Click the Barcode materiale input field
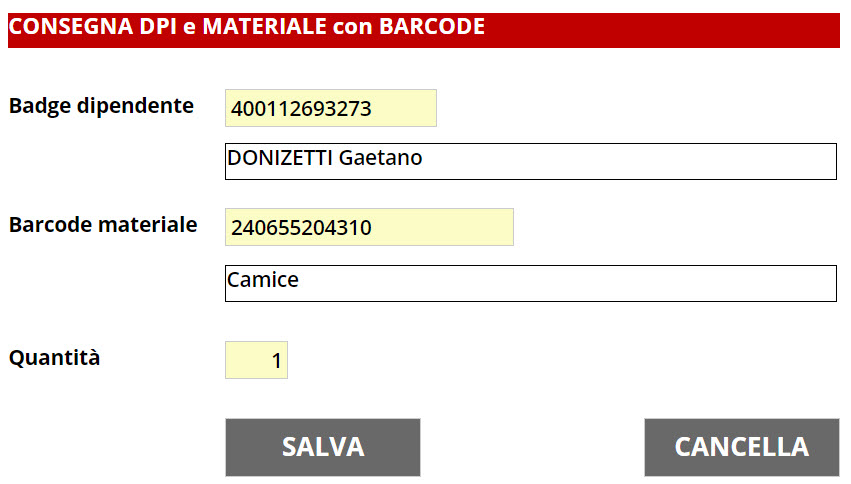This screenshot has height=484, width=851. tap(368, 227)
